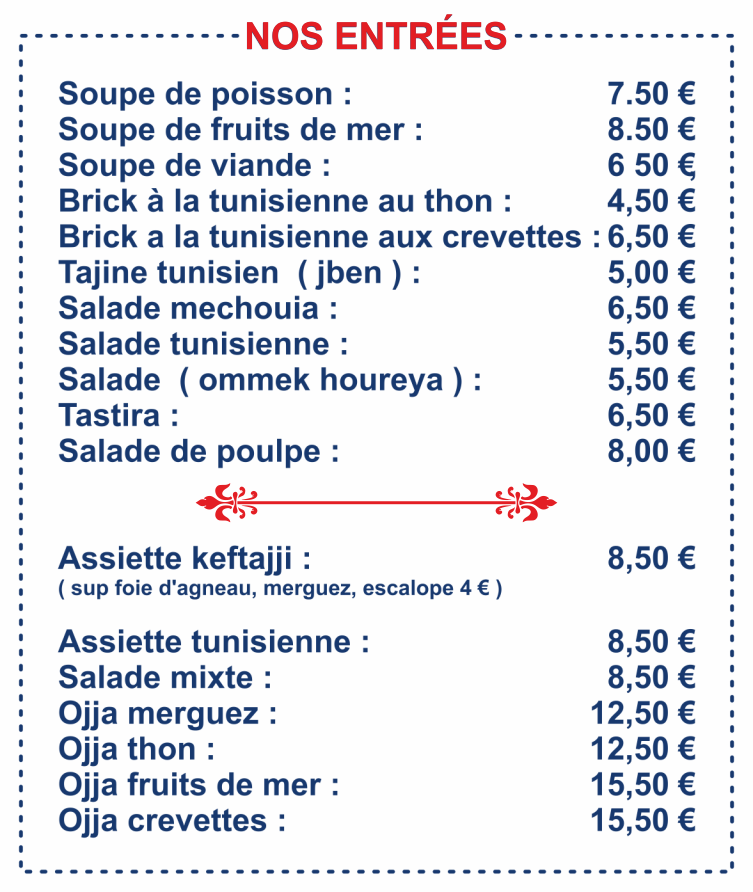Screen dimensions: 753x892
Task: Click the Tastira menu entry
Action: tap(376, 415)
